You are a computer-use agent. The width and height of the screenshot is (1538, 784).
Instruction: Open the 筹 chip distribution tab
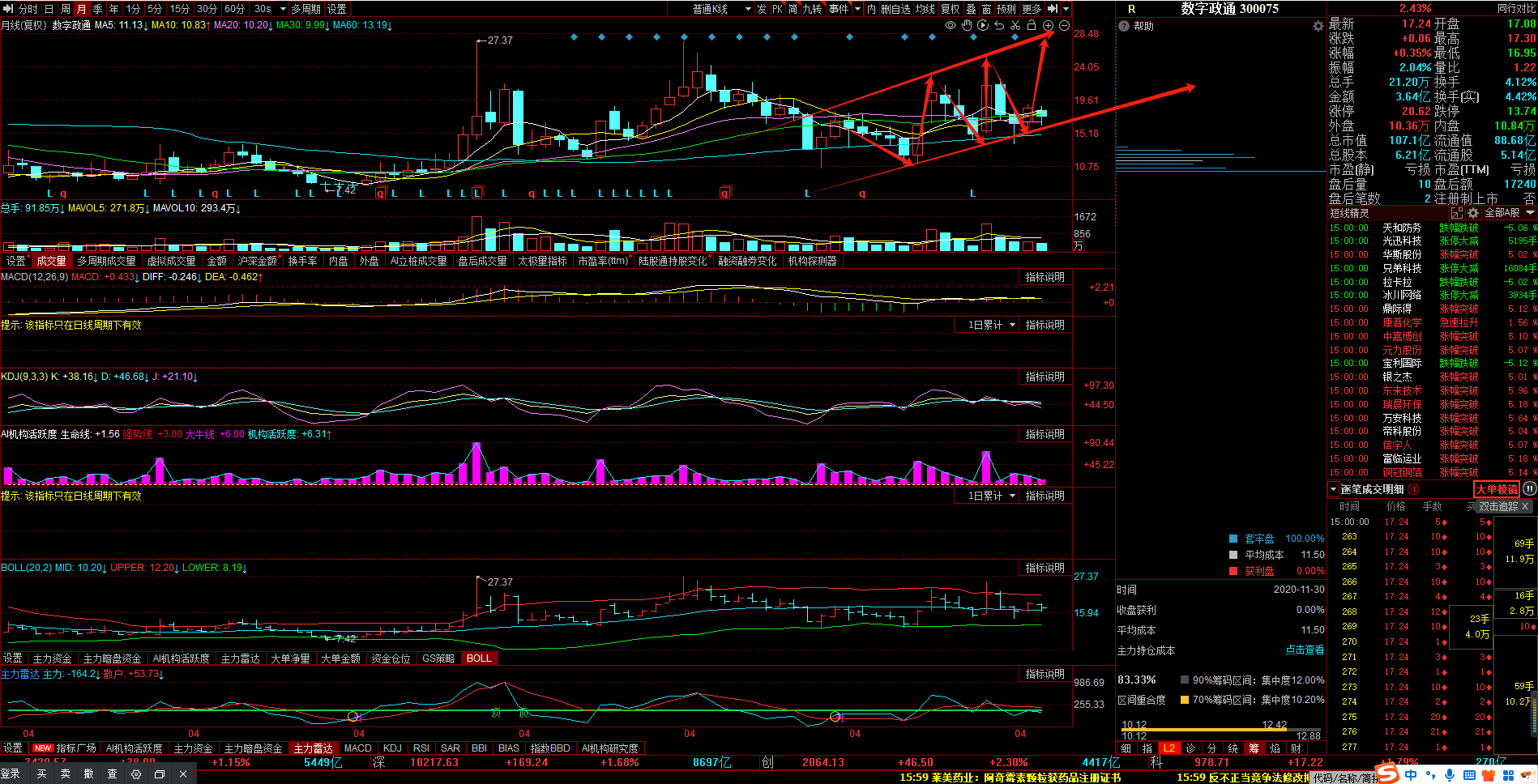(1254, 748)
